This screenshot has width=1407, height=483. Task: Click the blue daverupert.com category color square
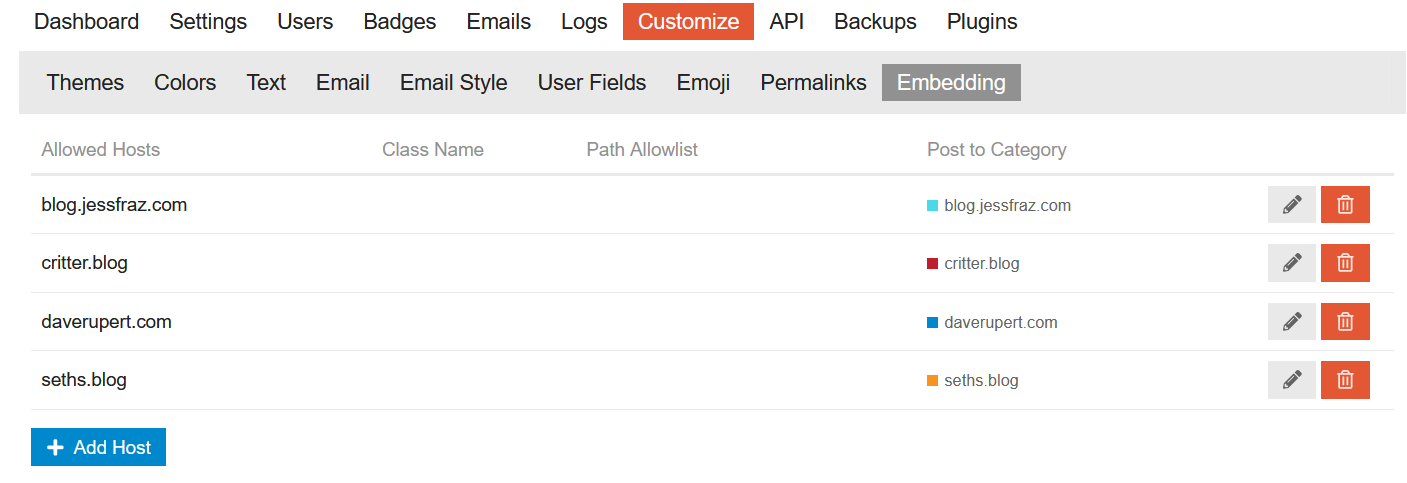(933, 323)
